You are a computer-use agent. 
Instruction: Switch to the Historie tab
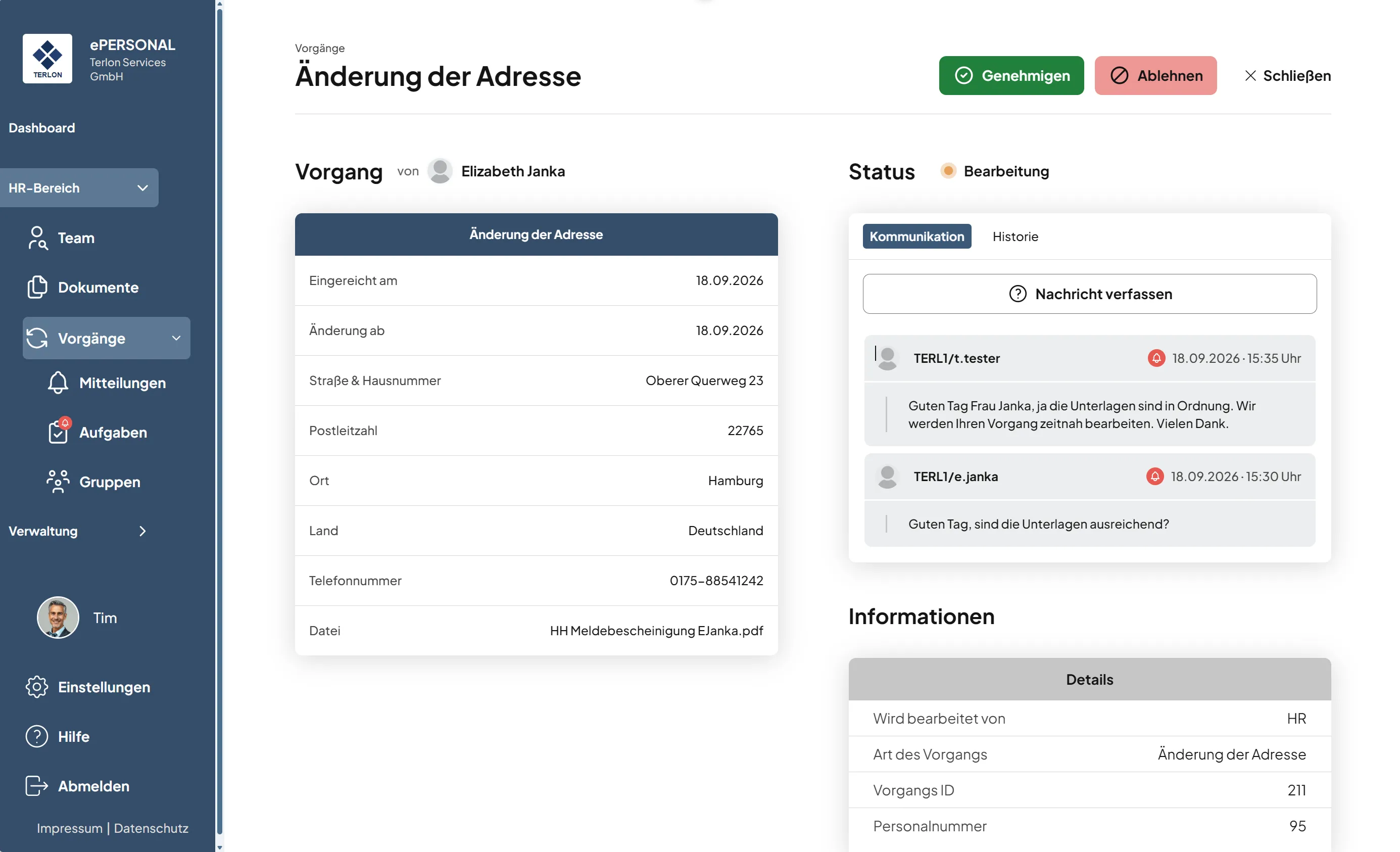[1015, 236]
